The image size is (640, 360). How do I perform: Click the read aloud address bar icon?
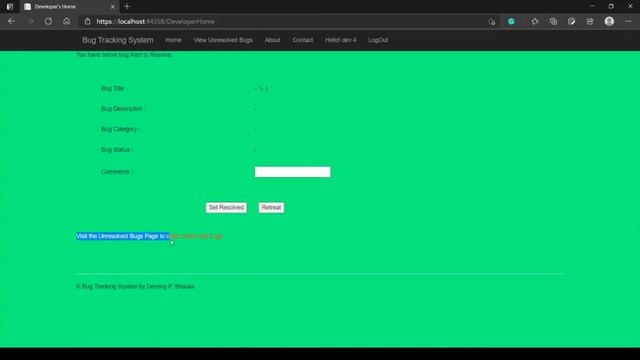492,22
